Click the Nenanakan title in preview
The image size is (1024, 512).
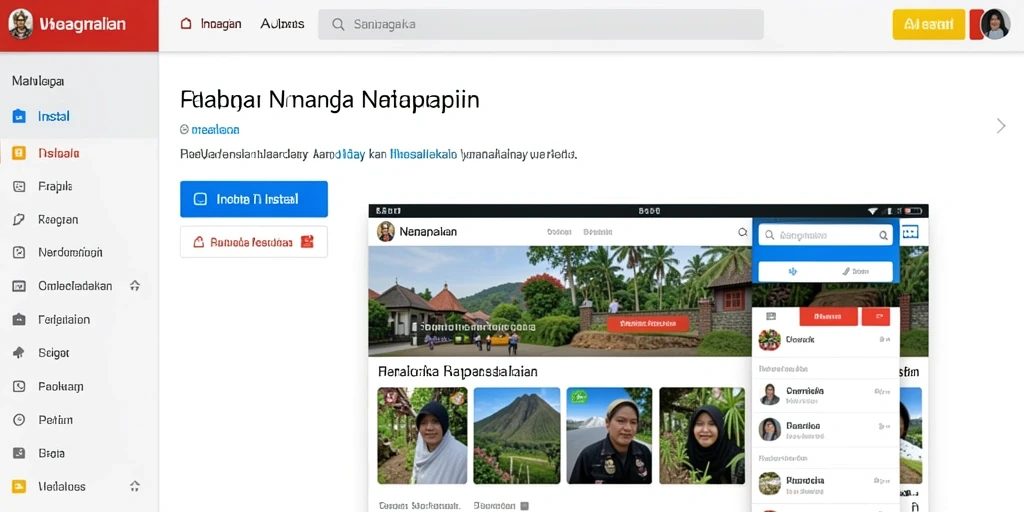pyautogui.click(x=428, y=231)
